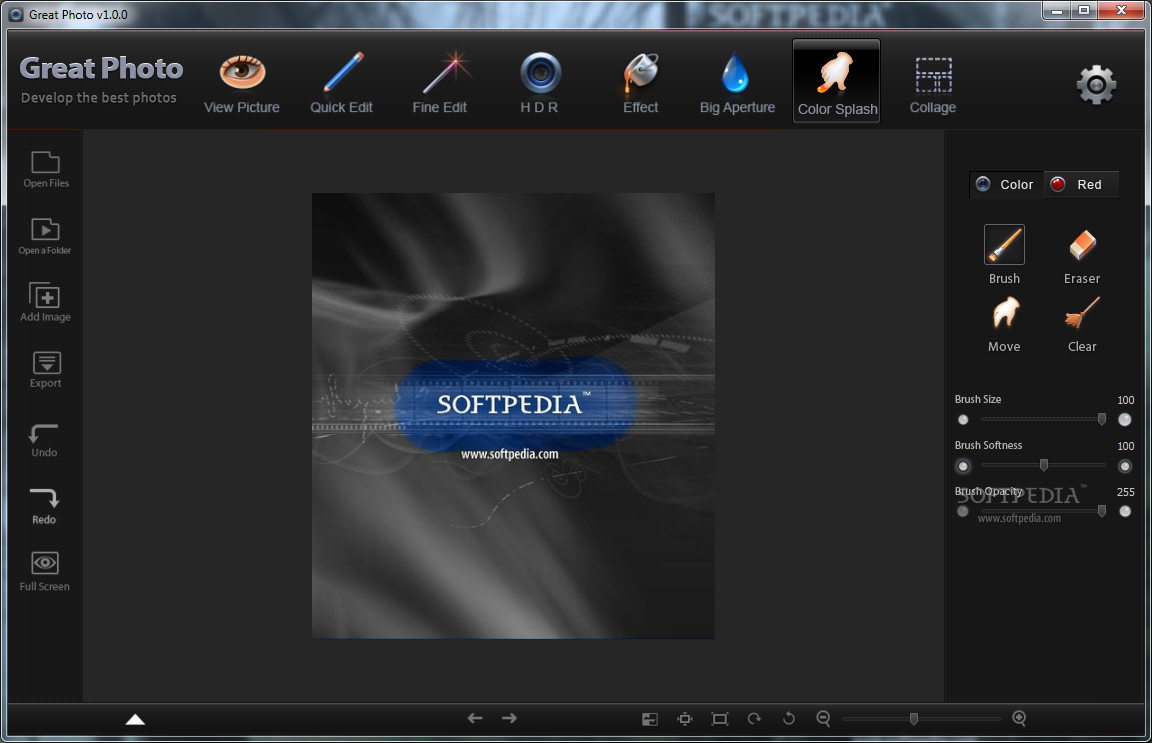Select the Color splash mode option

coord(1006,184)
